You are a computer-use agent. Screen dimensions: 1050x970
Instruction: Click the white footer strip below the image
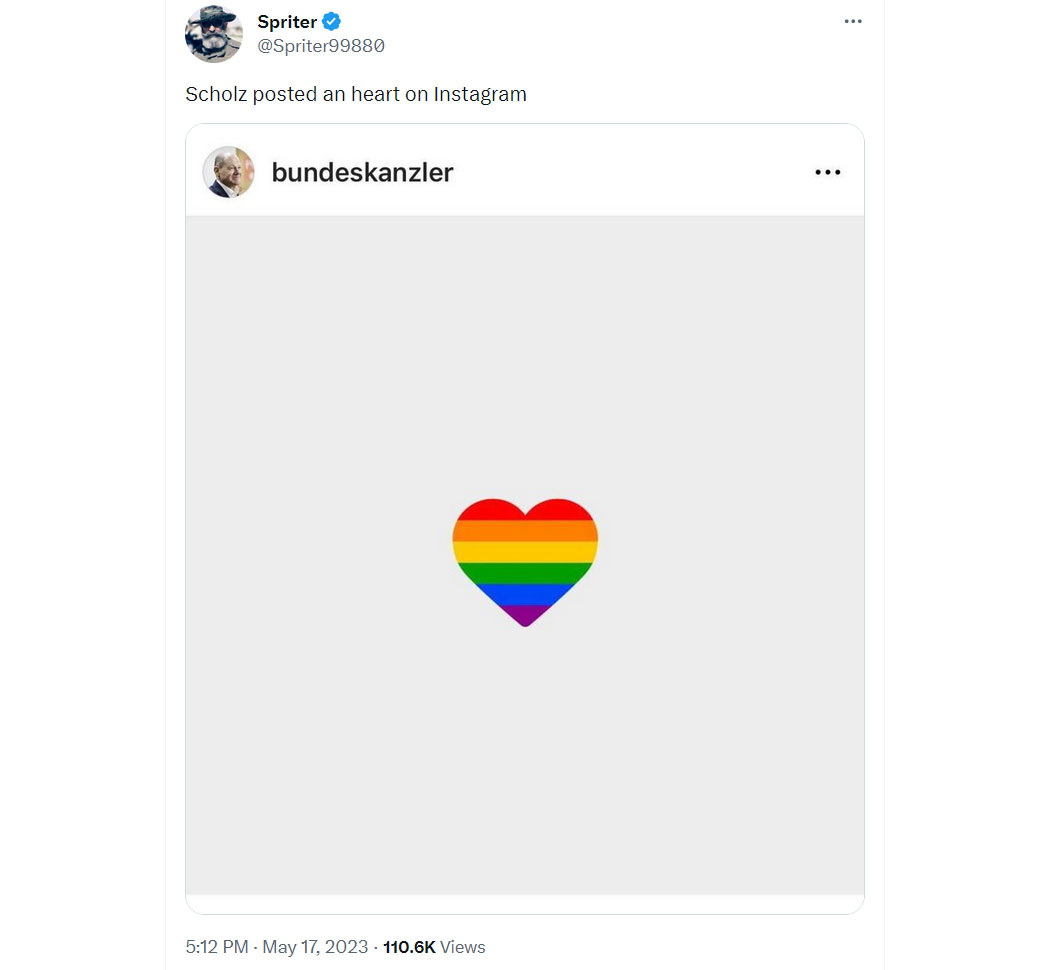[525, 904]
